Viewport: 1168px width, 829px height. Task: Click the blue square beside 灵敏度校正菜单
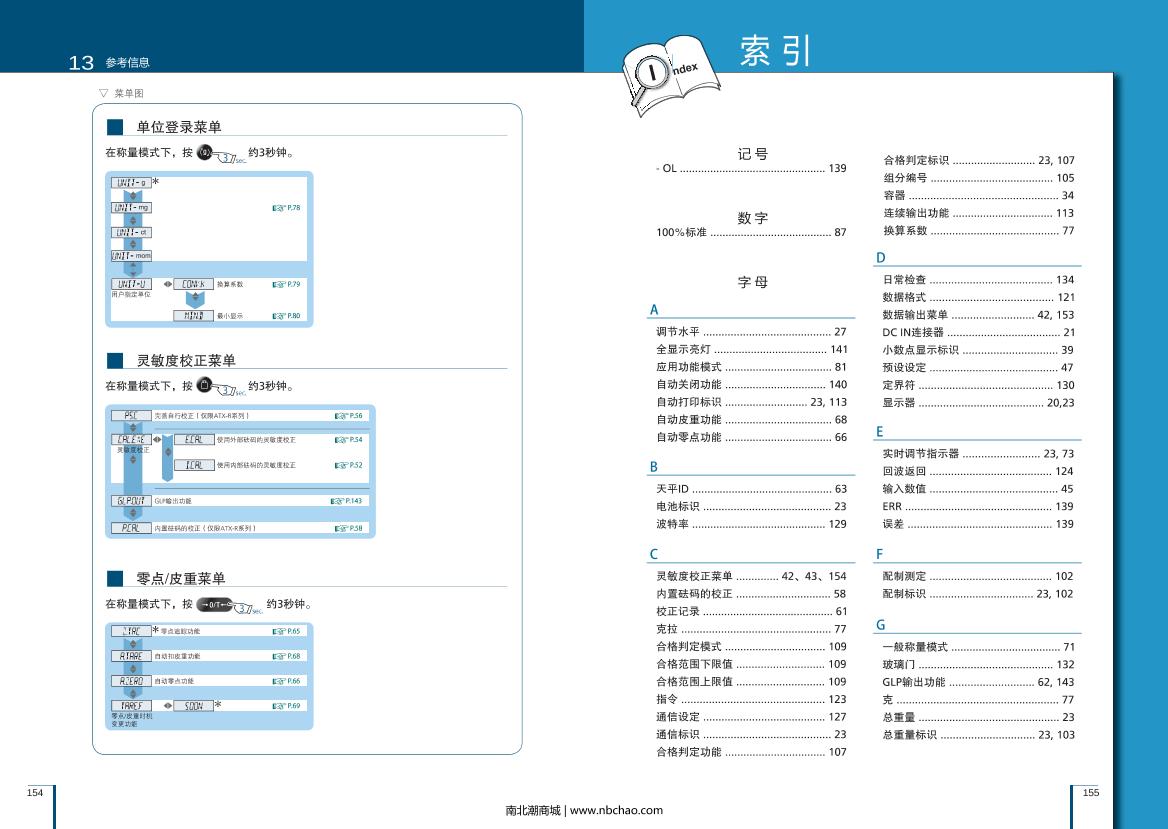click(x=115, y=360)
